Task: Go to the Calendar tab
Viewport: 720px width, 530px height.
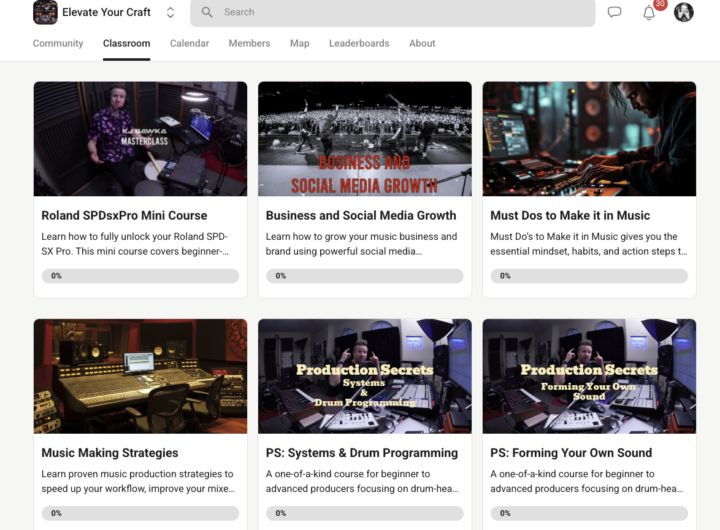Action: pos(189,43)
